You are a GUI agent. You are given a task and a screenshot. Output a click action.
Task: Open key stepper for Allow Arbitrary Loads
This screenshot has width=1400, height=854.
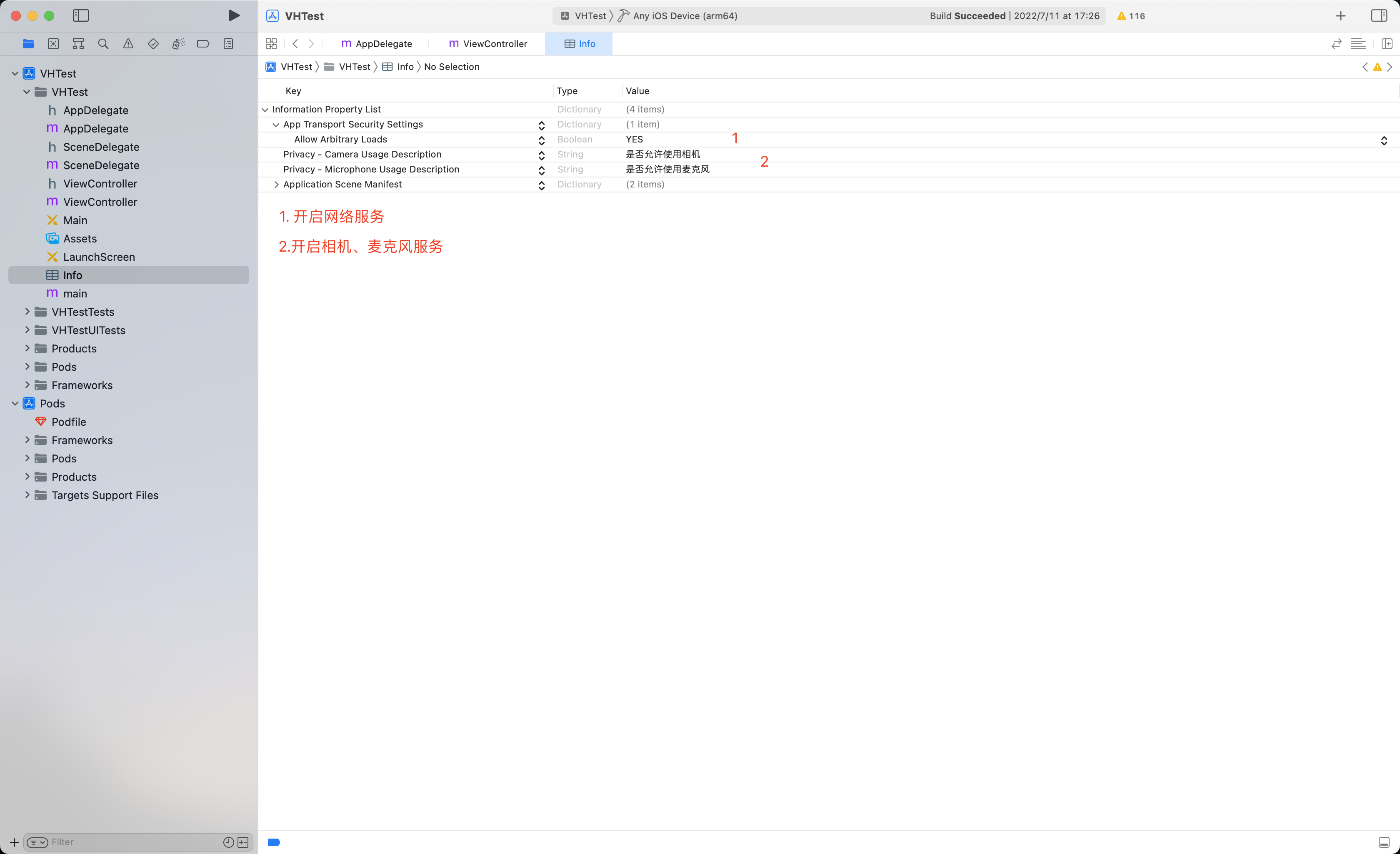pos(542,140)
